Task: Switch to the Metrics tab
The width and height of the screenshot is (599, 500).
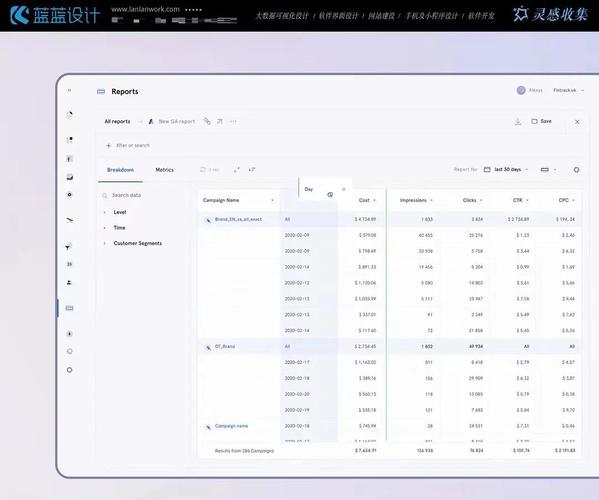Action: 165,170
